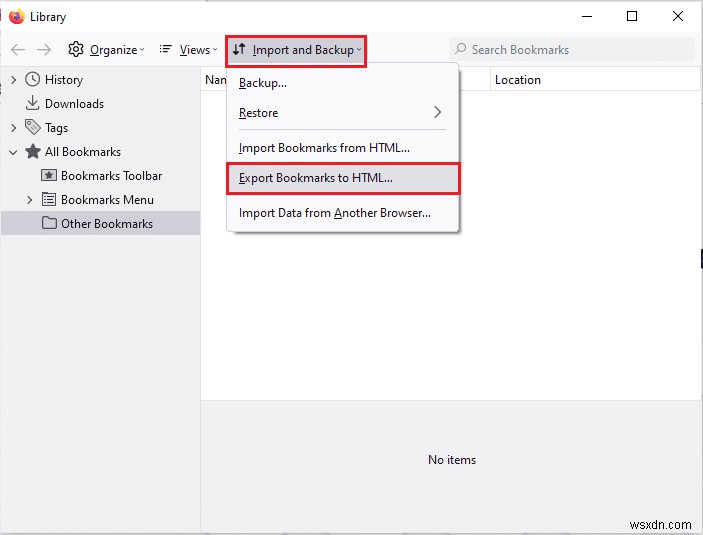Viewport: 703px width, 535px height.
Task: Click the Bookmarks Toolbar star-box icon
Action: coord(49,175)
